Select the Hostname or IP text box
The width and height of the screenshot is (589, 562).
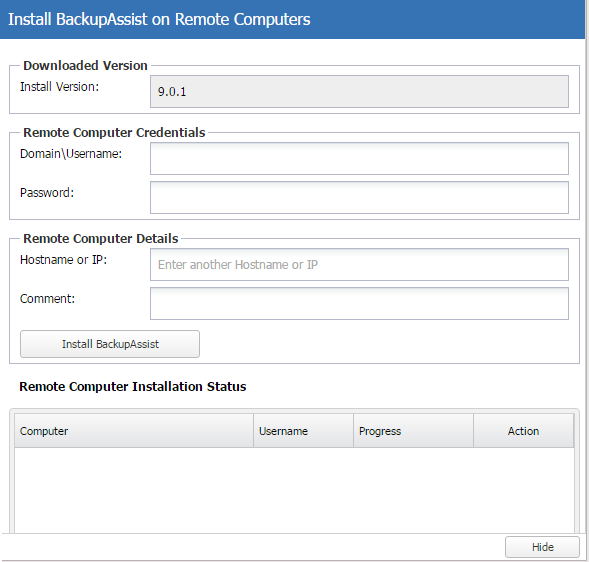tap(359, 264)
